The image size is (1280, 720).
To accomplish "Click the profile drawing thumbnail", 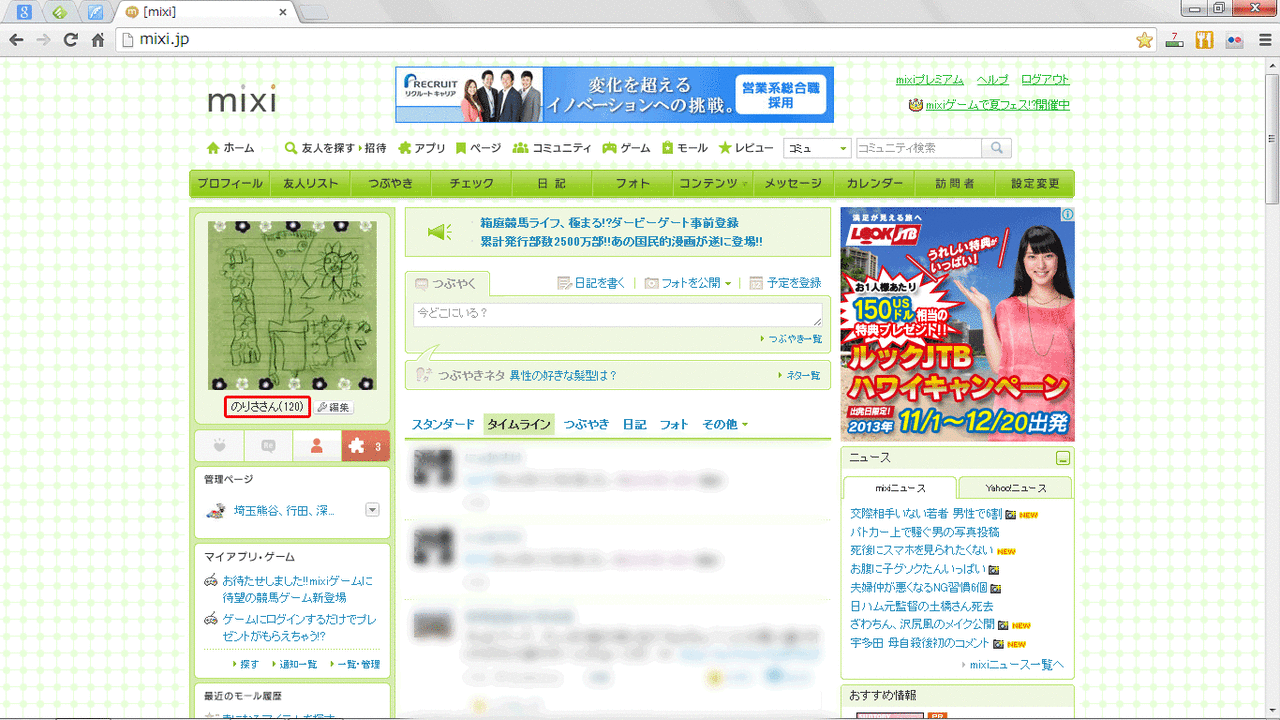I will tap(292, 305).
